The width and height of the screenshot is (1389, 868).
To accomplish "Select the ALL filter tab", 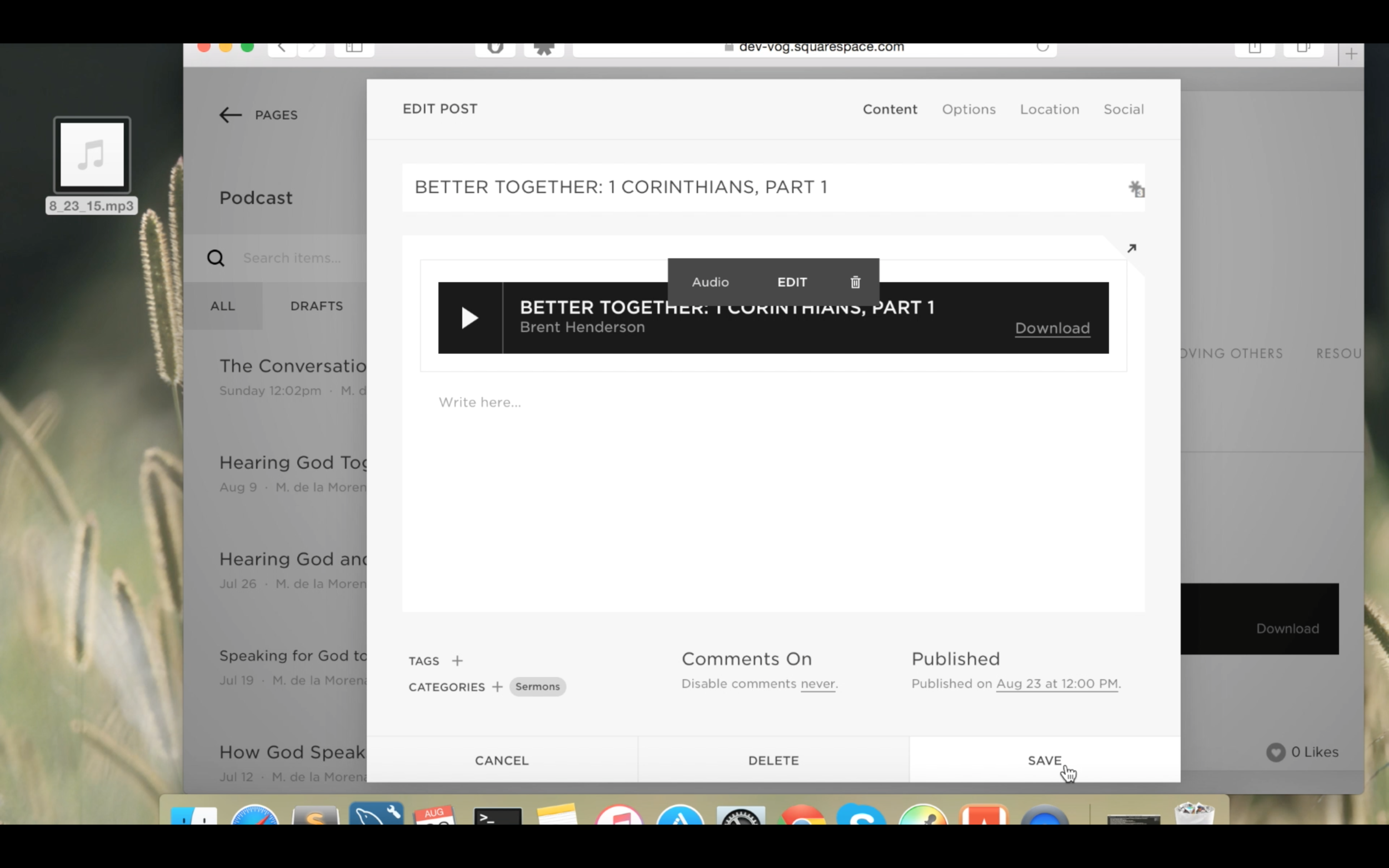I will [223, 306].
